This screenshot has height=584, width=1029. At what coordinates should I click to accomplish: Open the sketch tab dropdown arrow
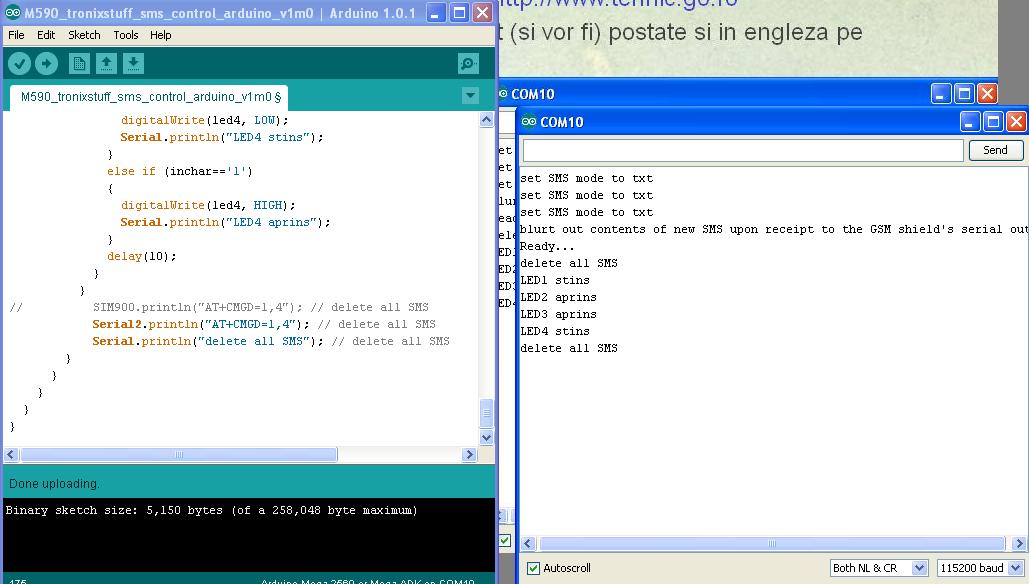click(470, 95)
